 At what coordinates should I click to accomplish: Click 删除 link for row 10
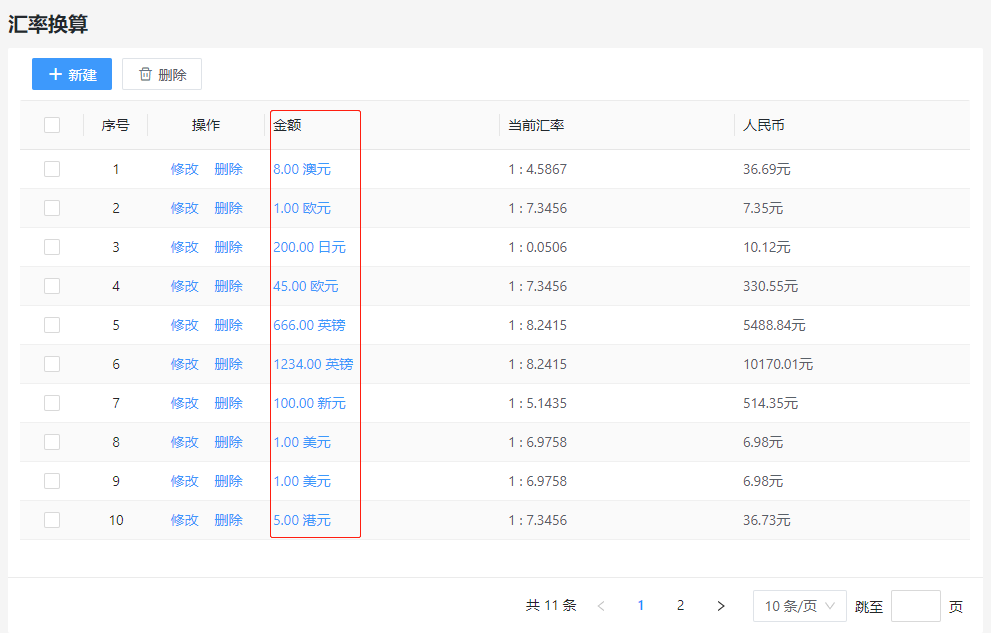(228, 520)
